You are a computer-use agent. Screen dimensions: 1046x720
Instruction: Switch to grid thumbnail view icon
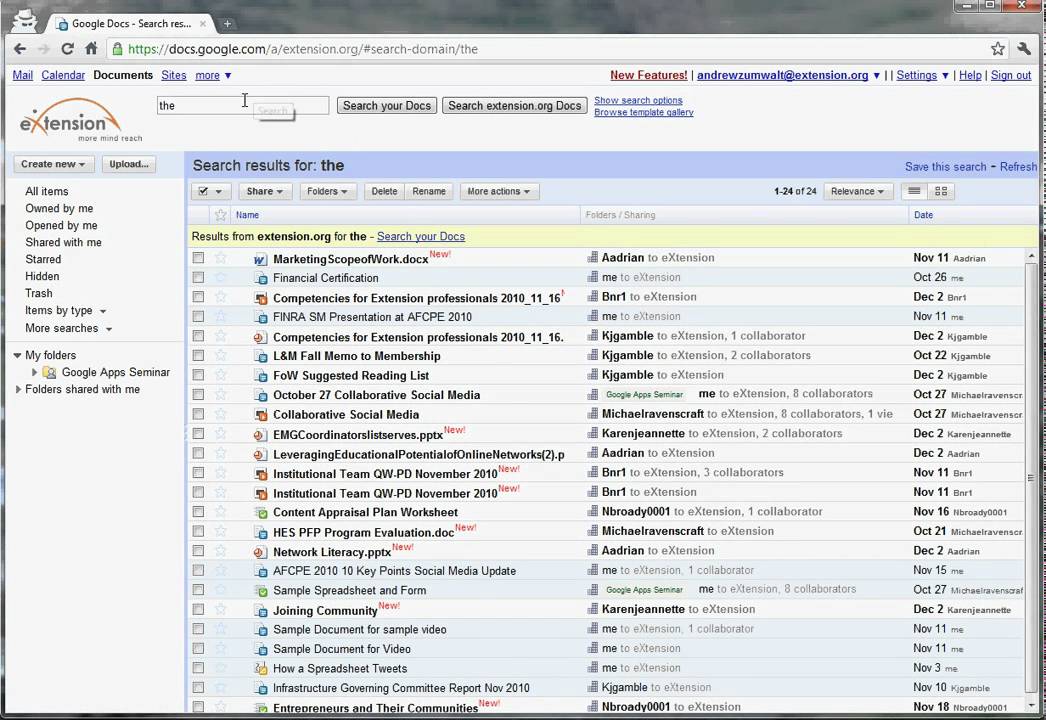941,192
